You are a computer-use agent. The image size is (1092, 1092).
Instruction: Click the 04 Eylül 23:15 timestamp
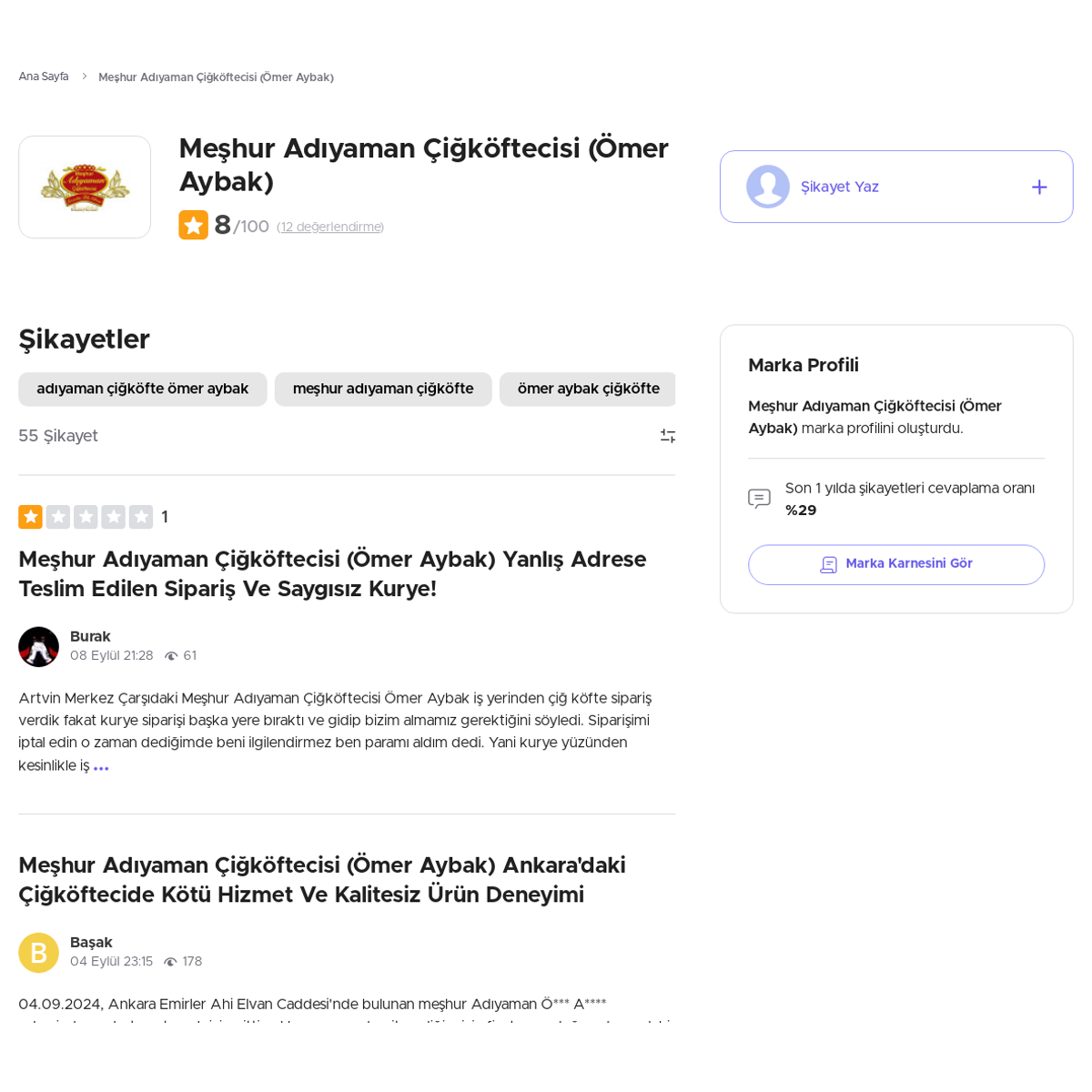[111, 962]
